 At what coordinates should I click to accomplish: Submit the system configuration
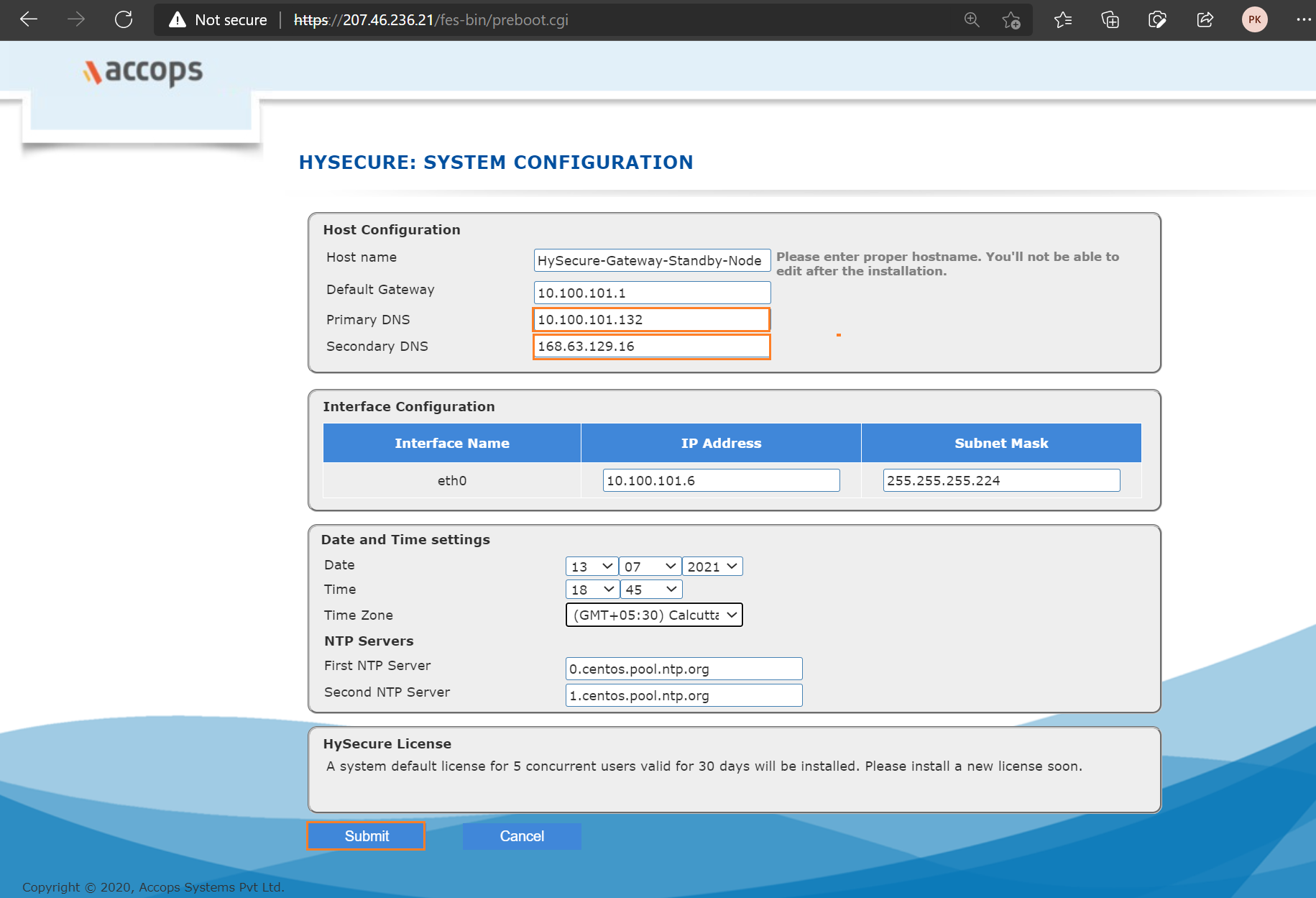point(366,836)
